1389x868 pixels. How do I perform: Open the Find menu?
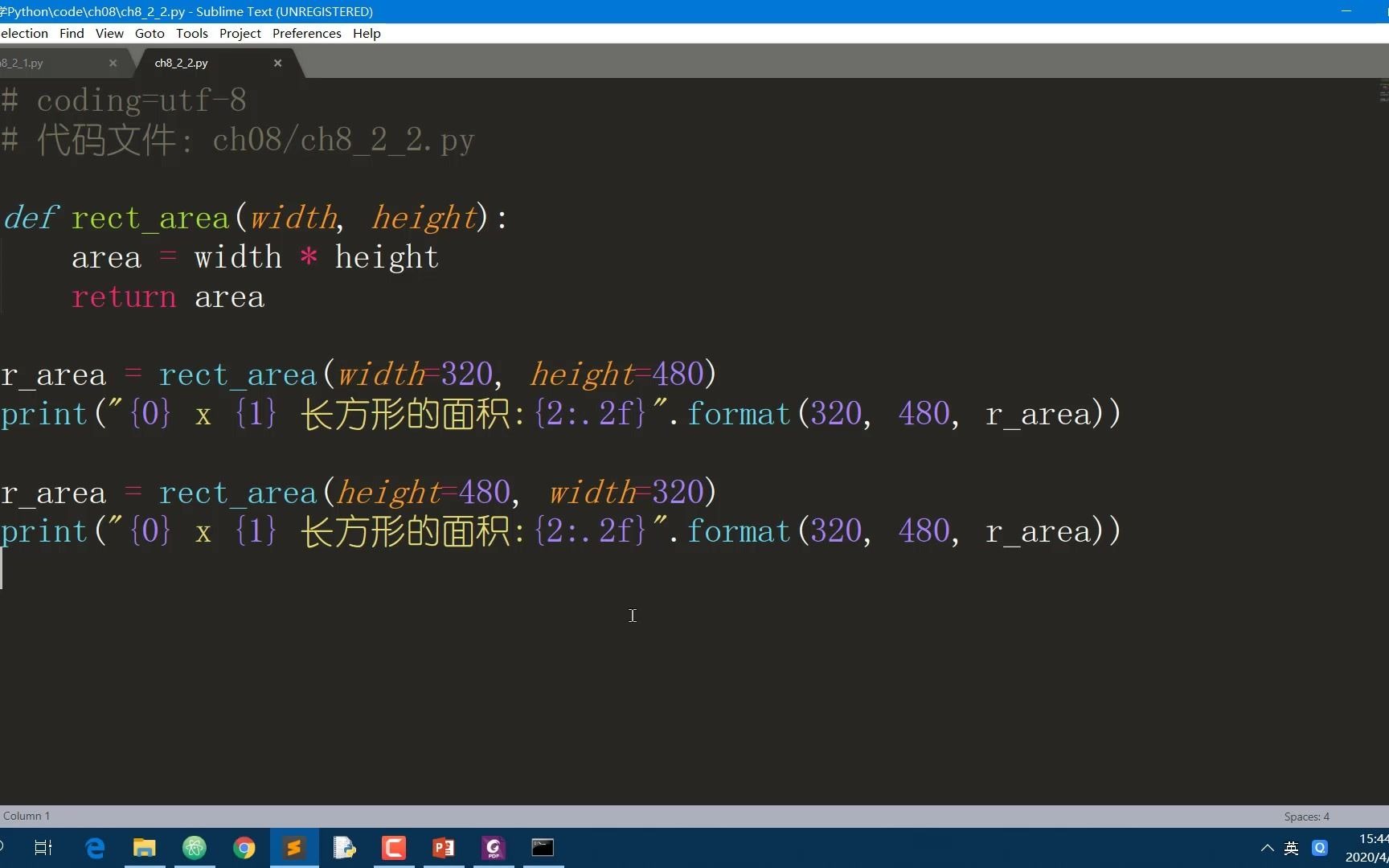[72, 33]
